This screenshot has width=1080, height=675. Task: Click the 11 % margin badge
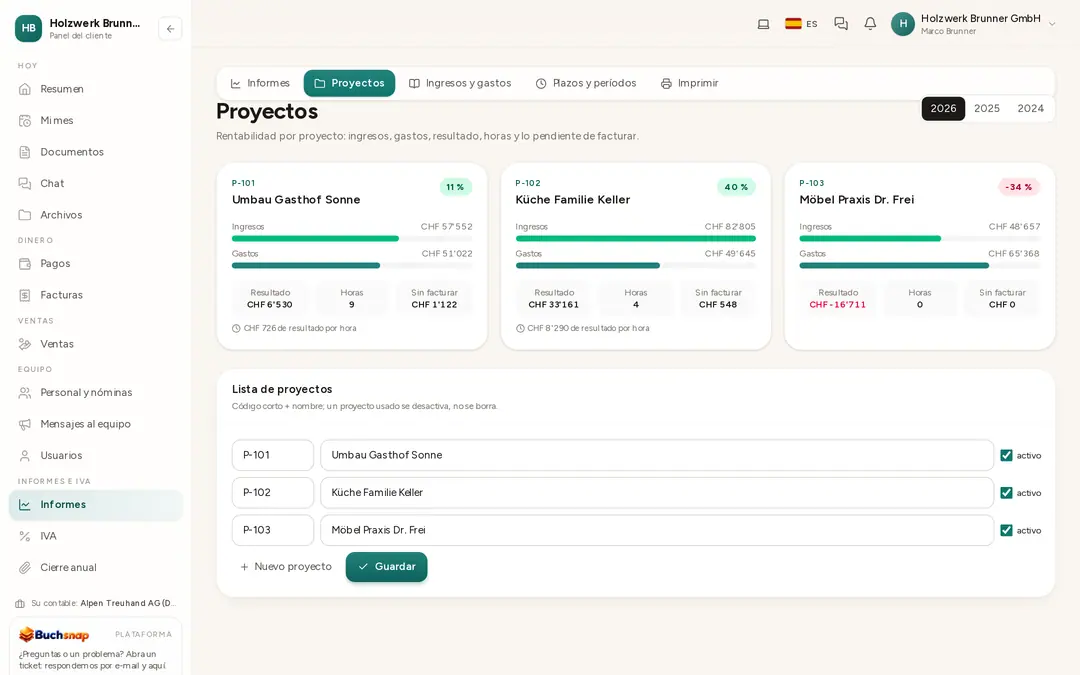tap(455, 187)
